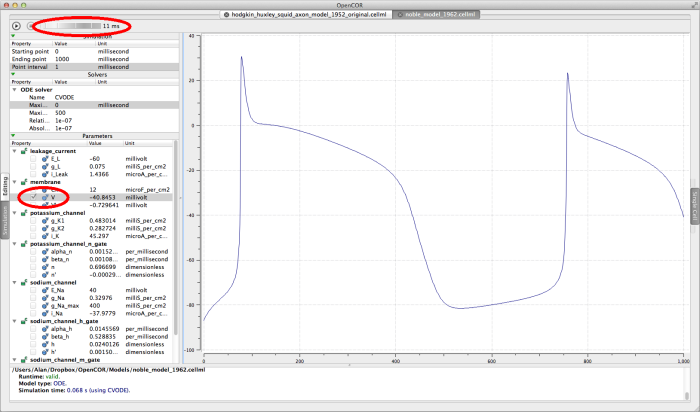Screen dimensions: 700x412
Task: Collapse the potassium_channel tree group
Action: 14,212
